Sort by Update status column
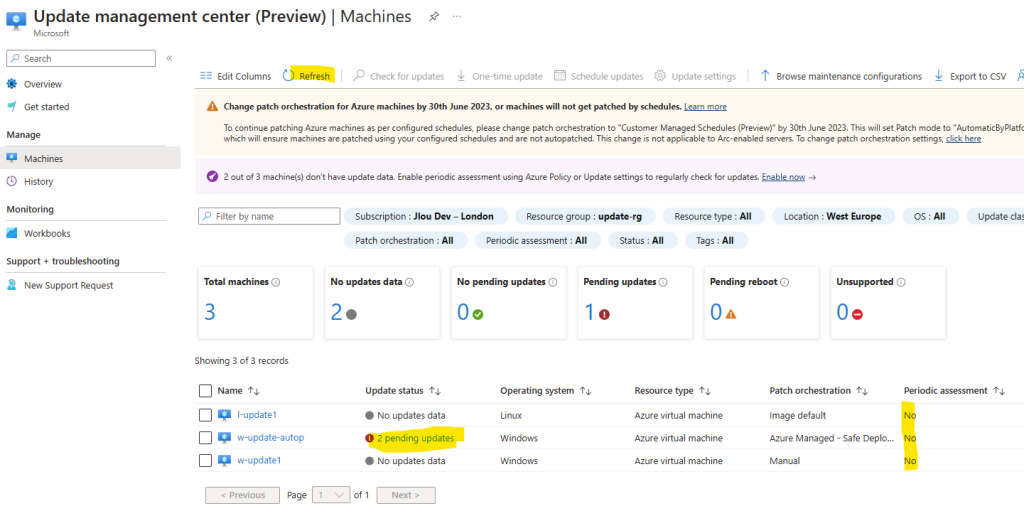The height and width of the screenshot is (516, 1024). pos(403,391)
